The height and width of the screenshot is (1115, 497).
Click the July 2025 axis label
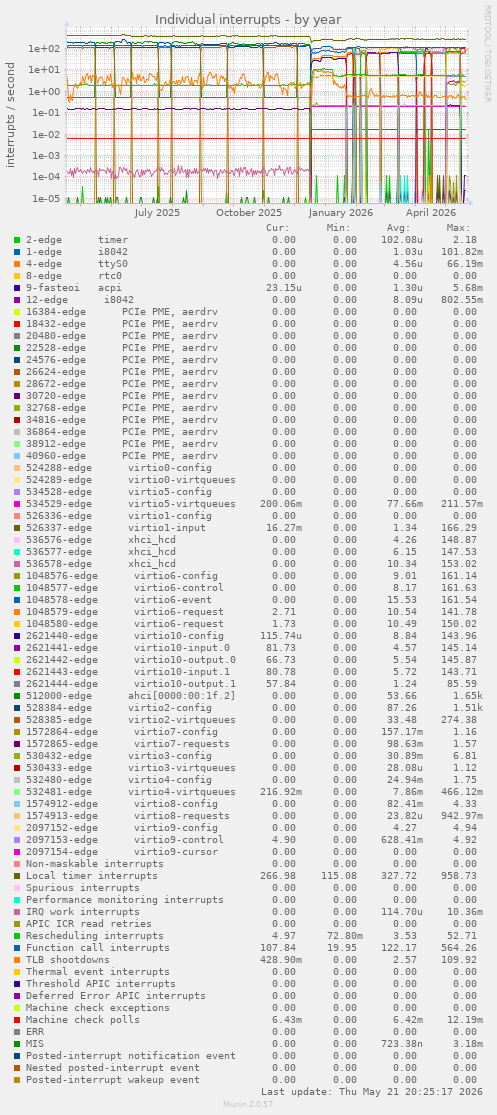point(157,213)
